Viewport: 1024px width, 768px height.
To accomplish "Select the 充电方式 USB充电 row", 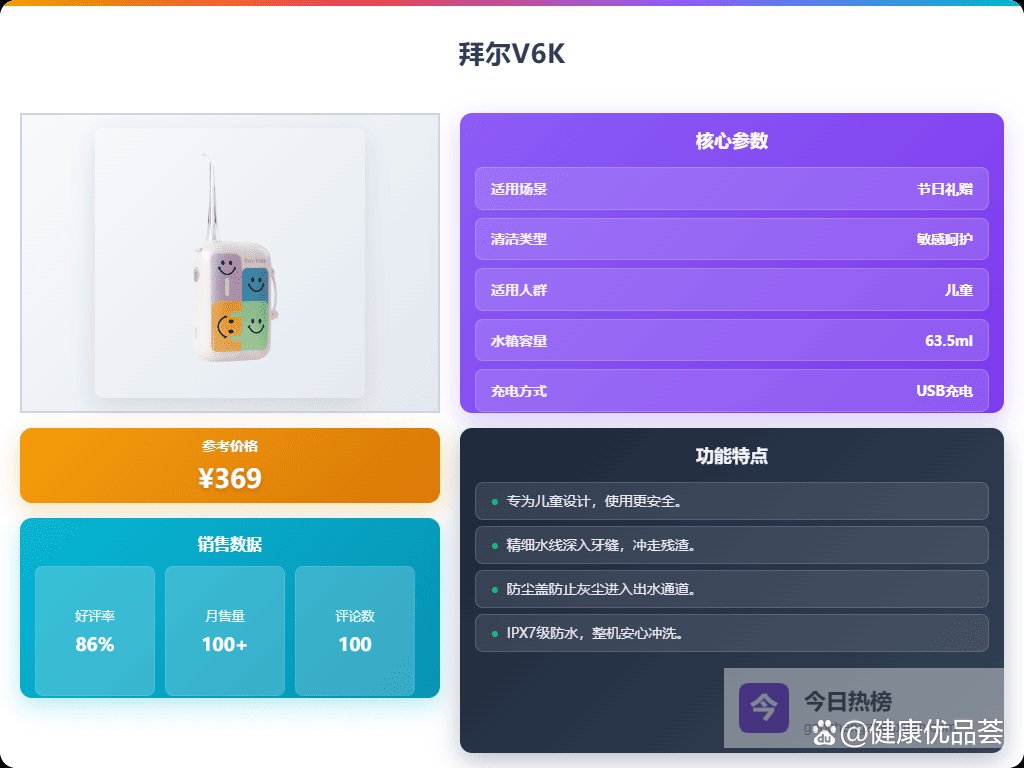I will (731, 390).
